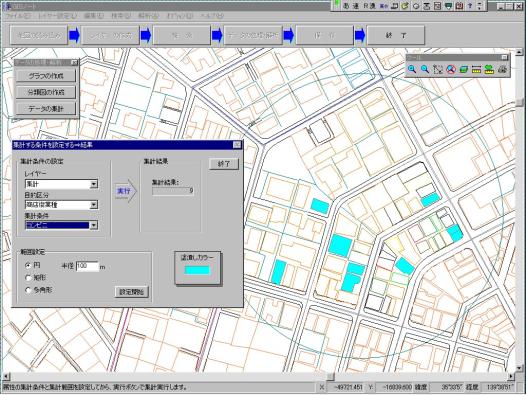
Task: Click the データの集計 button
Action: coord(46,108)
